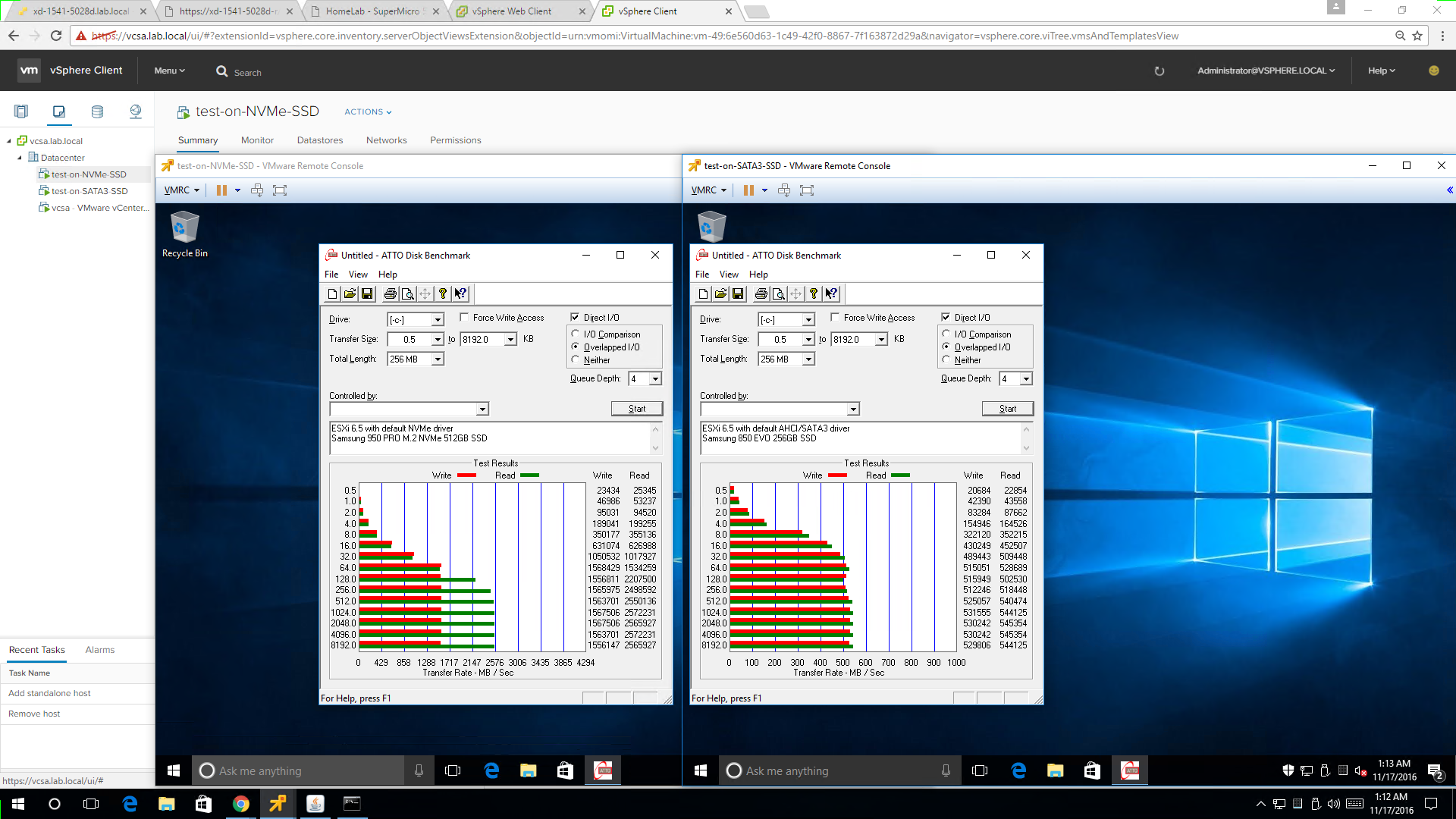Image resolution: width=1456 pixels, height=819 pixels.
Task: Open Recycle Bin in NVMe VM desktop
Action: [184, 234]
